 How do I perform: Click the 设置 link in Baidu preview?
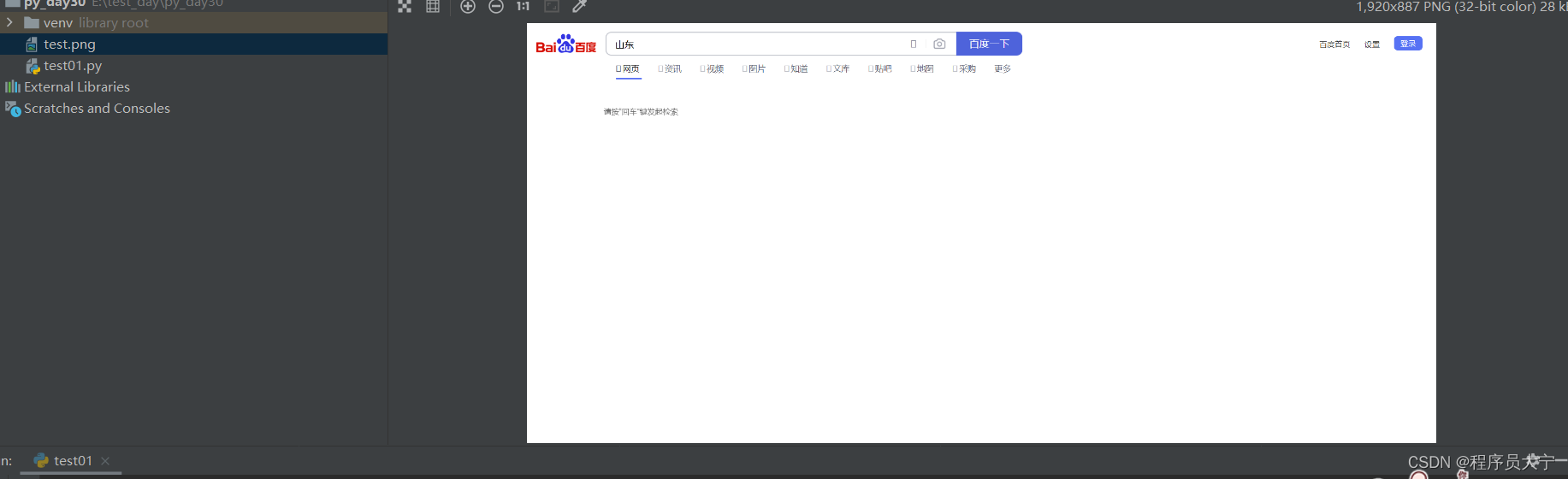pos(1372,44)
